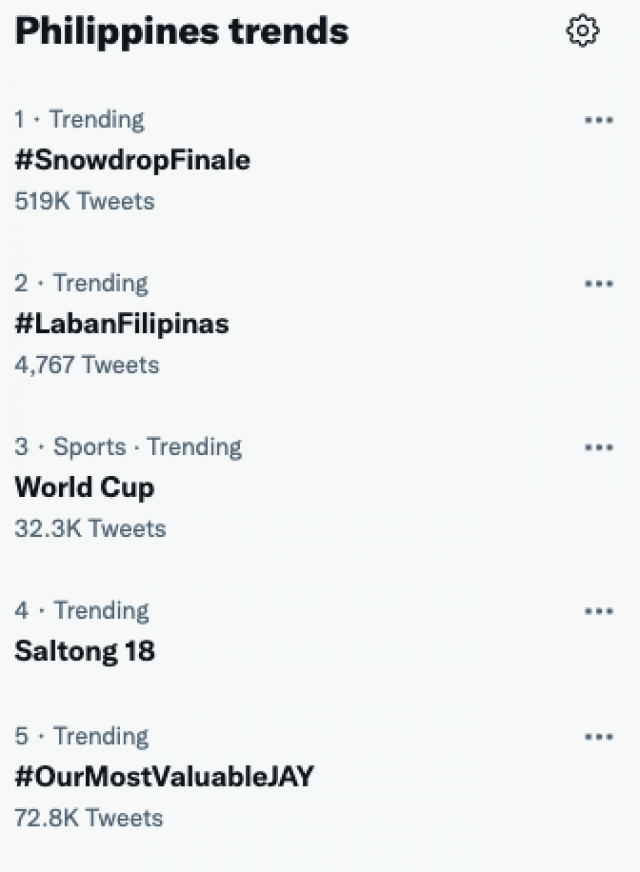The height and width of the screenshot is (872, 640).
Task: Go to the #OurMostValuableJAY hashtag
Action: point(164,776)
